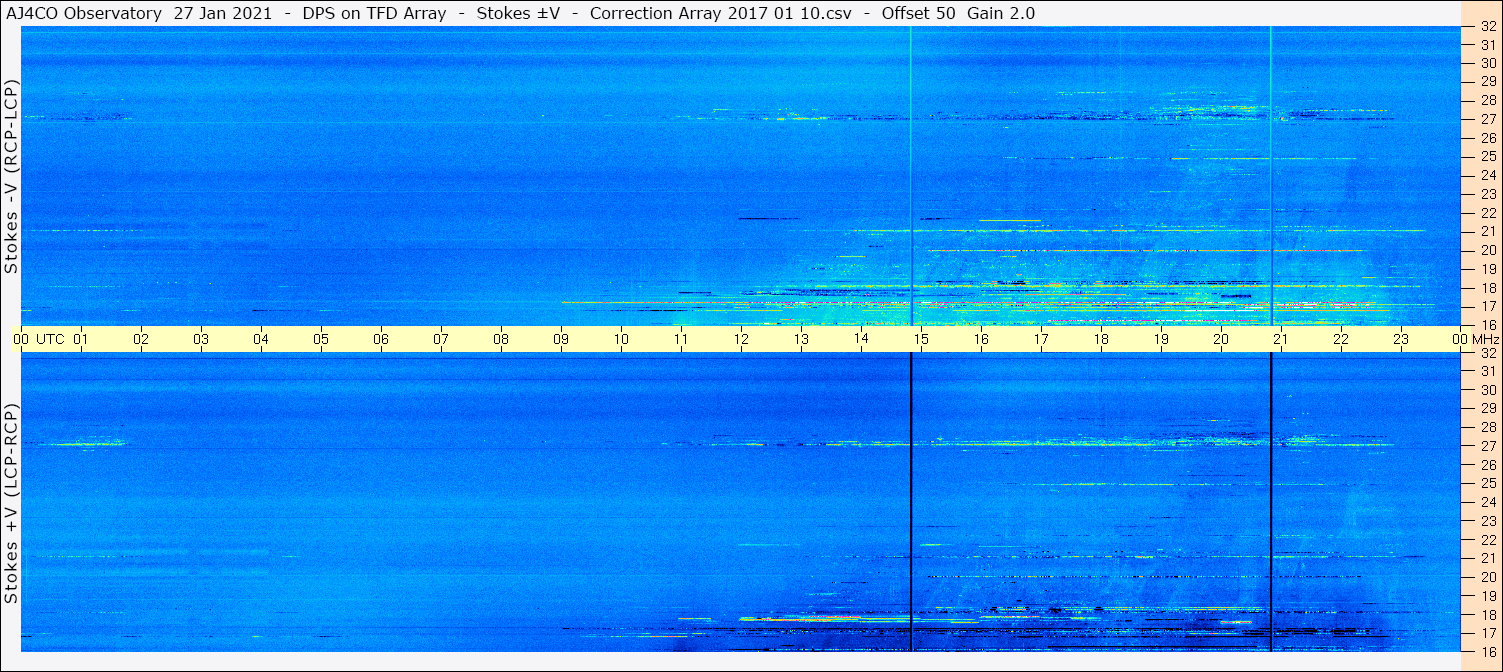
Task: Click the '00 MHz' label ending the time axis
Action: (x=1475, y=339)
